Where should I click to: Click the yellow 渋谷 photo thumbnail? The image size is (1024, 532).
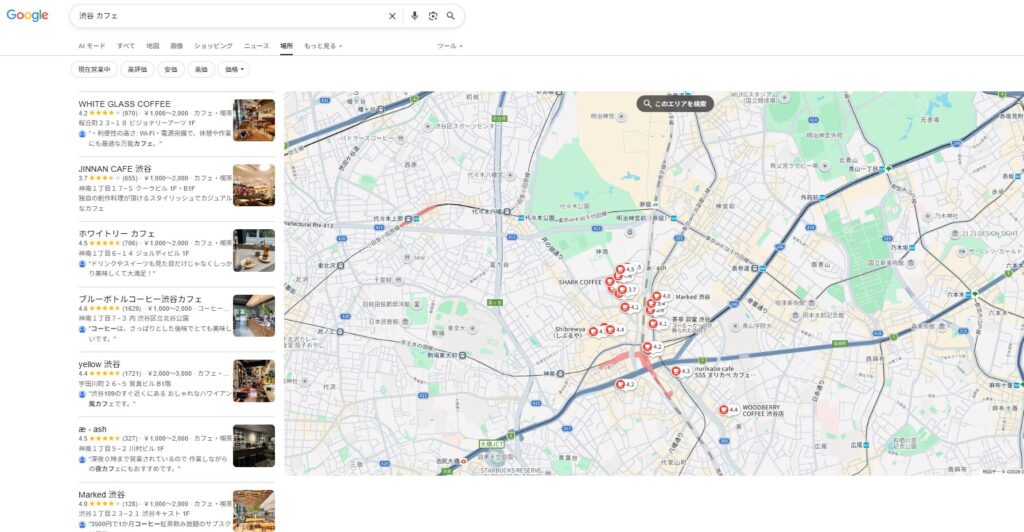(254, 381)
